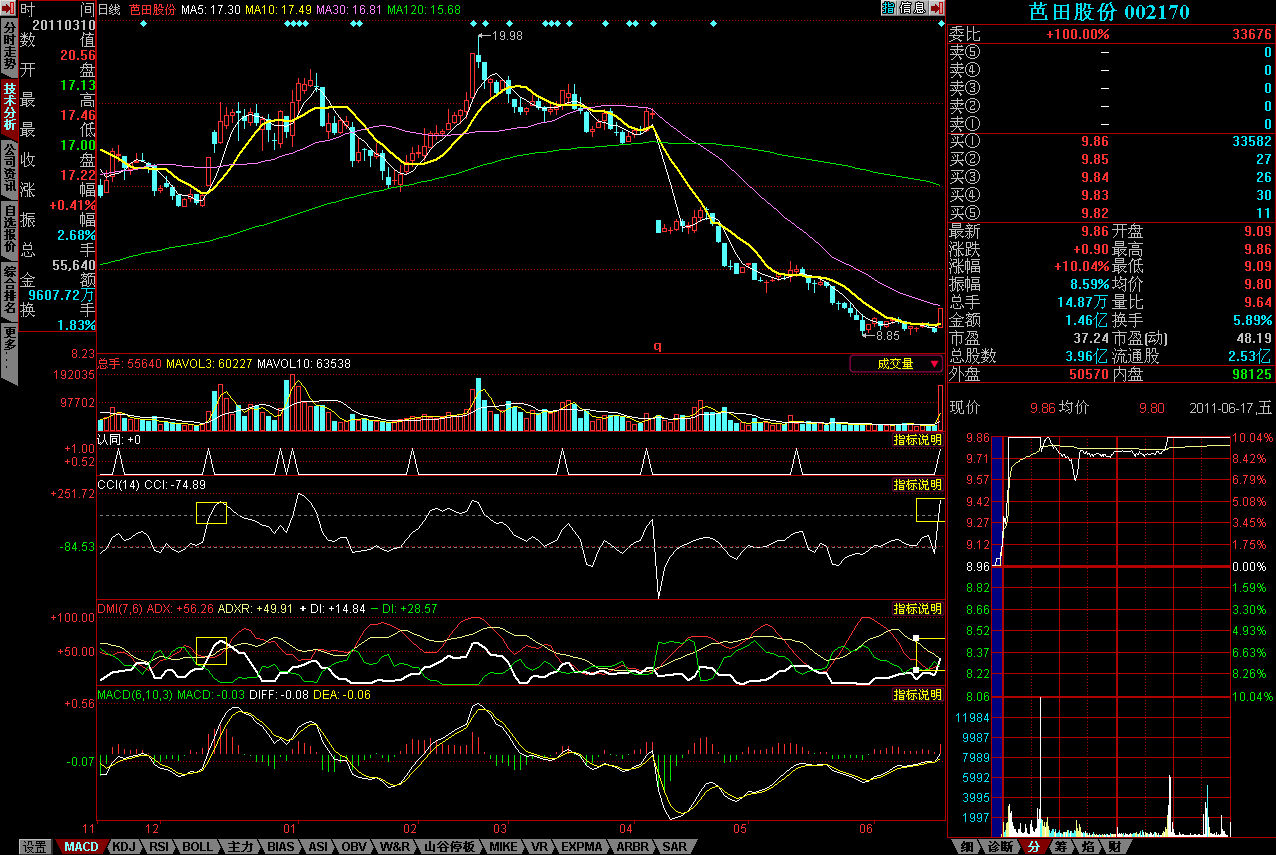Viewport: 1276px width, 855px height.
Task: Switch to the BOLL indicator tab
Action: click(x=198, y=847)
